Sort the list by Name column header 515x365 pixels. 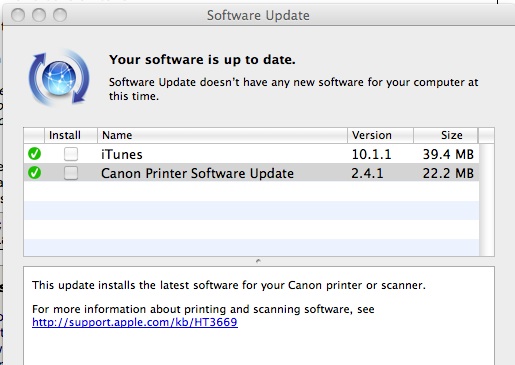pyautogui.click(x=222, y=135)
